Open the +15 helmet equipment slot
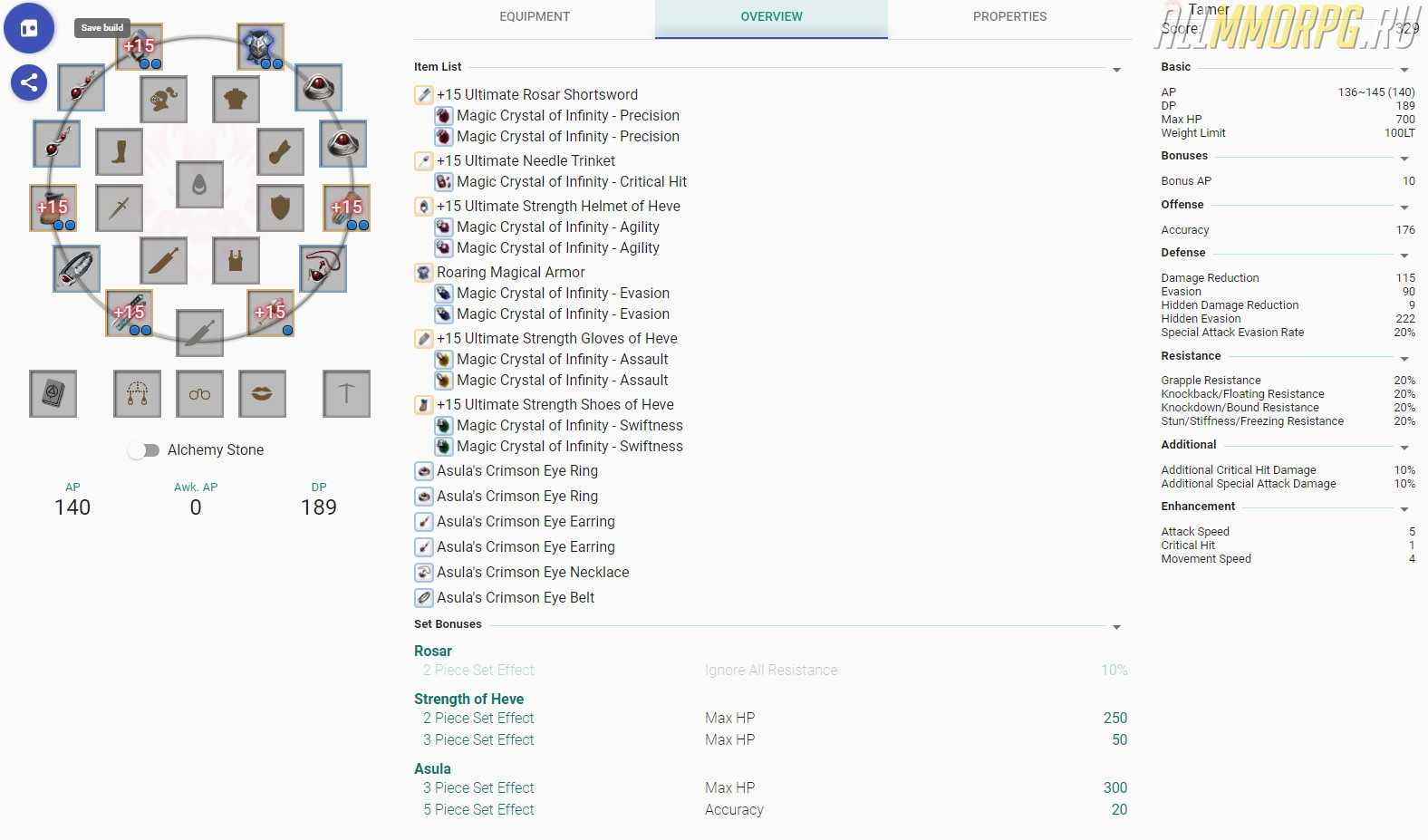This screenshot has height=840, width=1428. 140,47
